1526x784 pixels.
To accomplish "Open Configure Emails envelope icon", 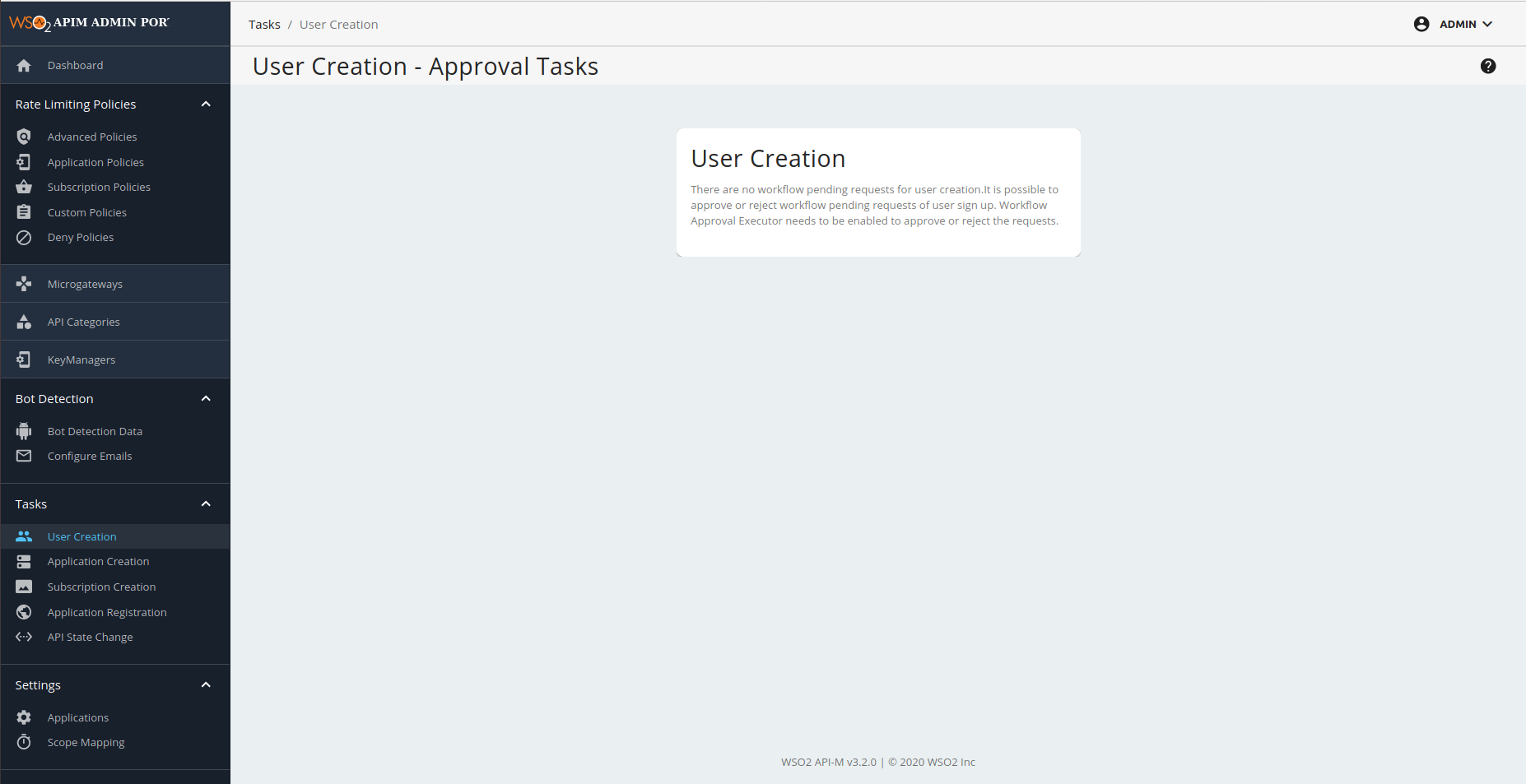I will [x=24, y=456].
